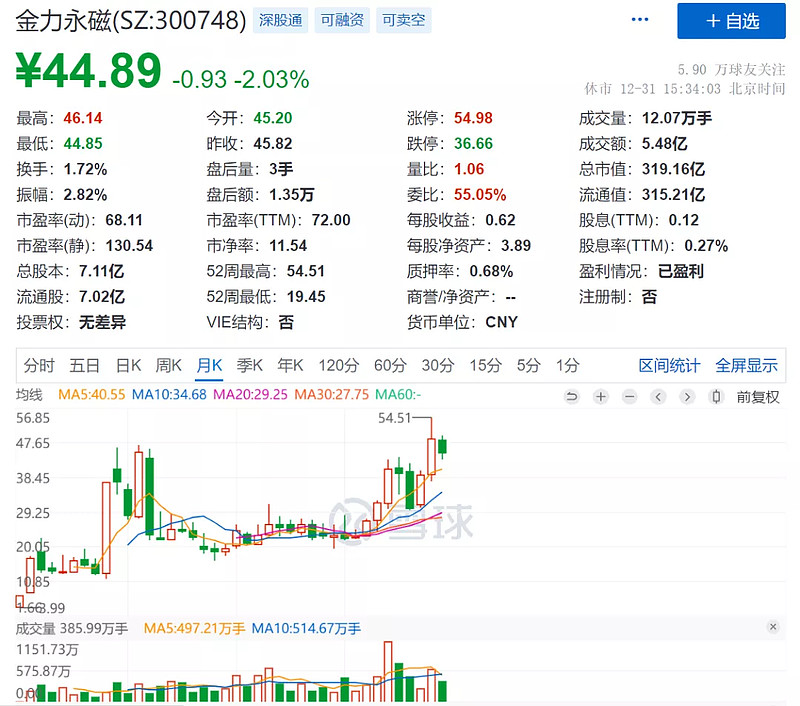Select the 月K chart tab

tap(209, 365)
